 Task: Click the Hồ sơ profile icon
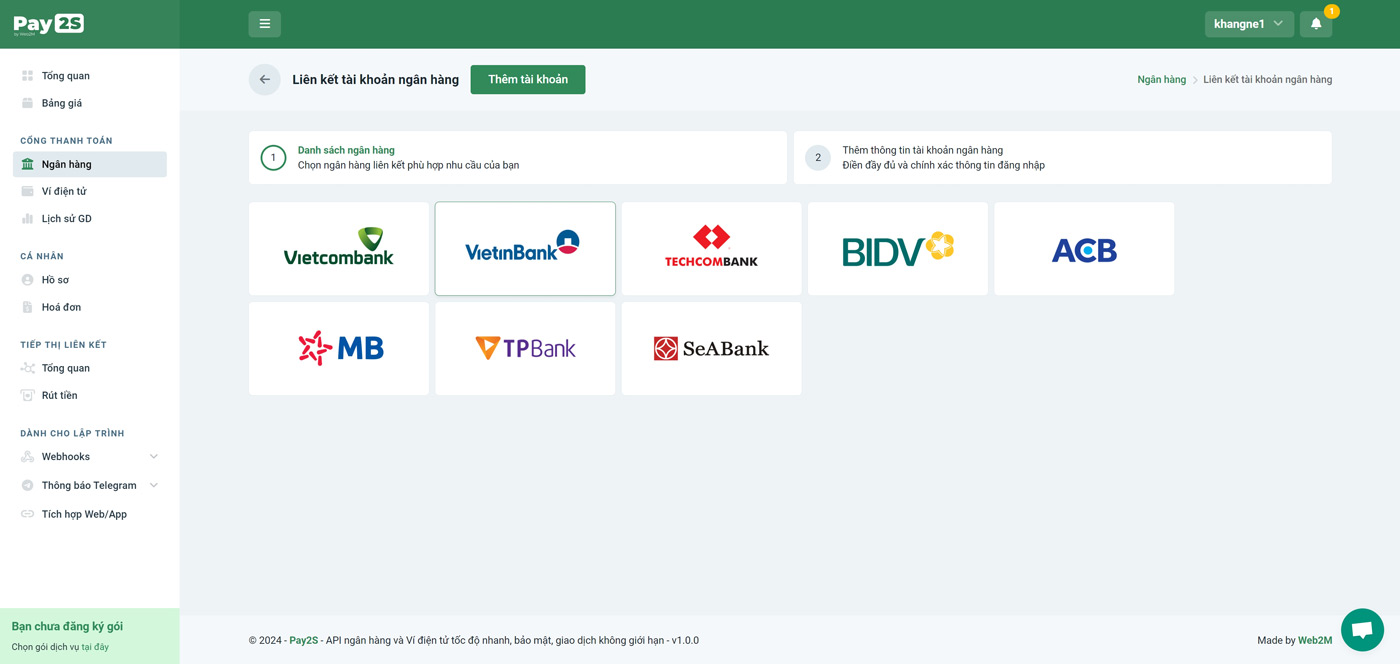coord(28,280)
